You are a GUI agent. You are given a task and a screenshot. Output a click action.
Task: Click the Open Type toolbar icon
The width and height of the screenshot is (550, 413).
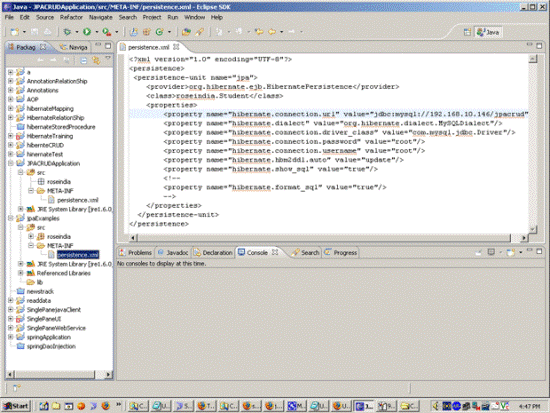186,32
